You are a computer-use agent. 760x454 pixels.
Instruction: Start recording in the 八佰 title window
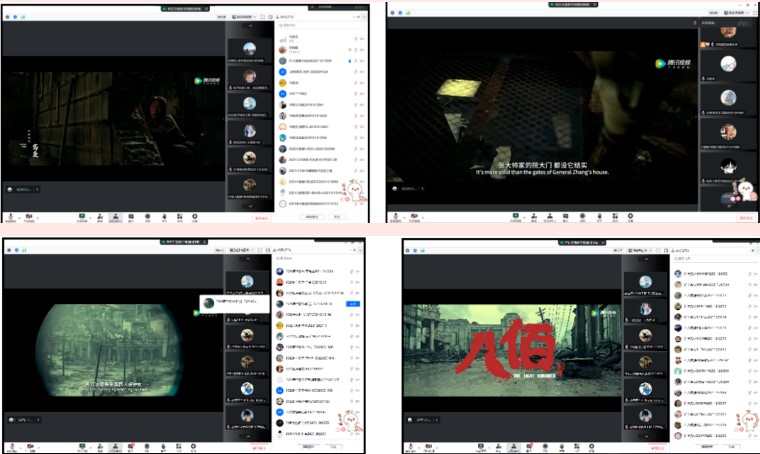coord(545,447)
